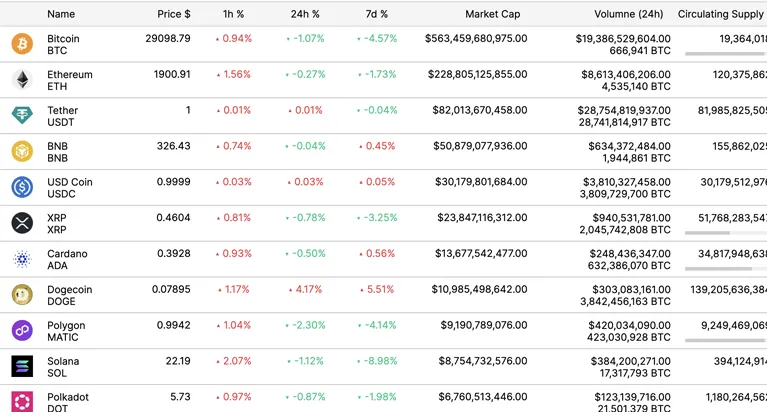Select Bitcoin volume $19,386,529,604.00
Image resolution: width=767 pixels, height=412 pixels.
[x=623, y=39]
